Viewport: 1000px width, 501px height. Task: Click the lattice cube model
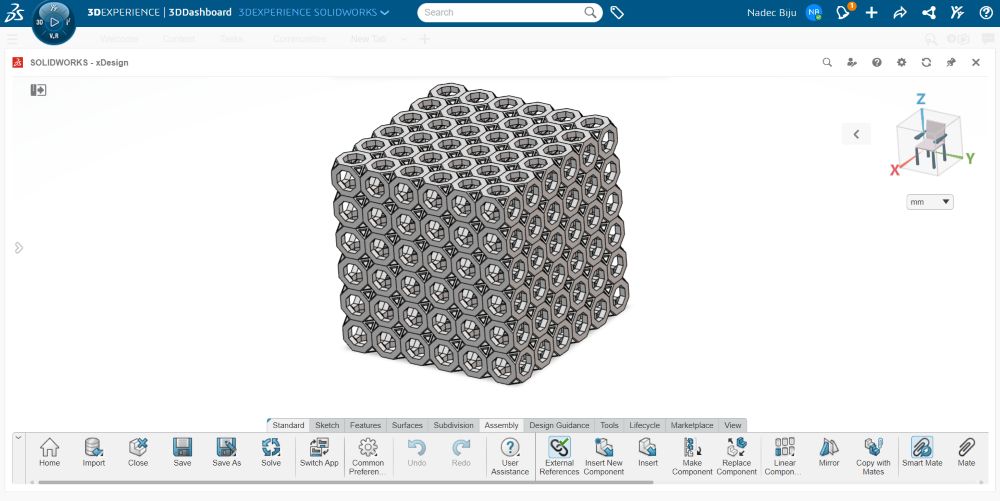coord(480,235)
